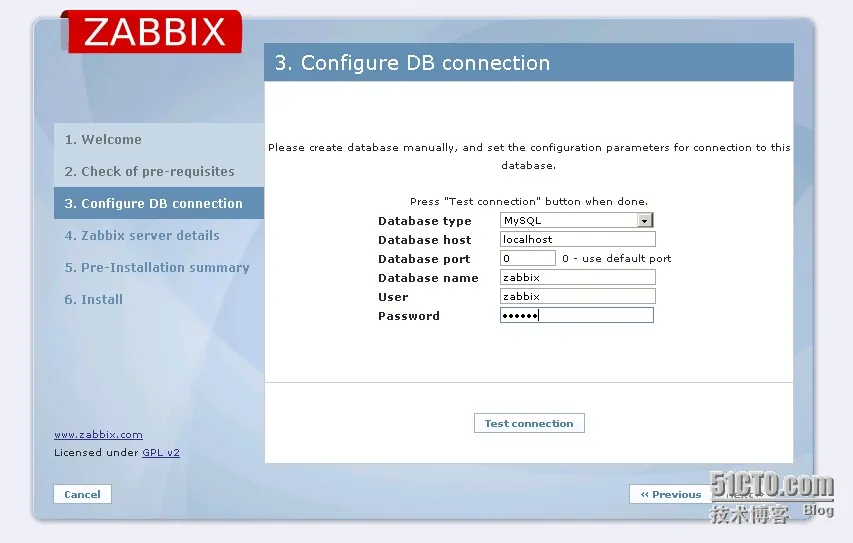This screenshot has height=543, width=853.
Task: Click the 'Database type' label
Action: 425,221
